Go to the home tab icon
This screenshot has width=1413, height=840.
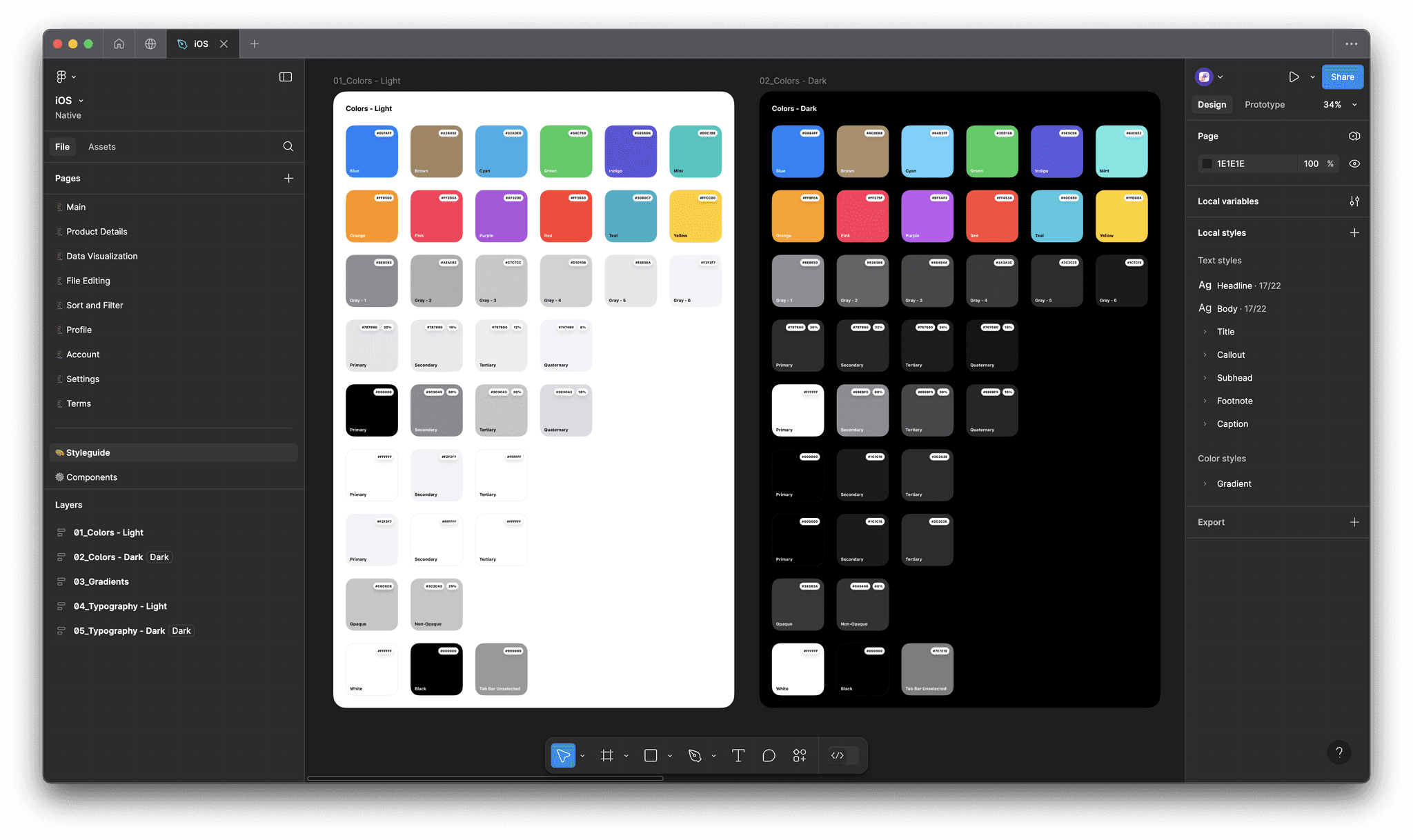coord(119,43)
